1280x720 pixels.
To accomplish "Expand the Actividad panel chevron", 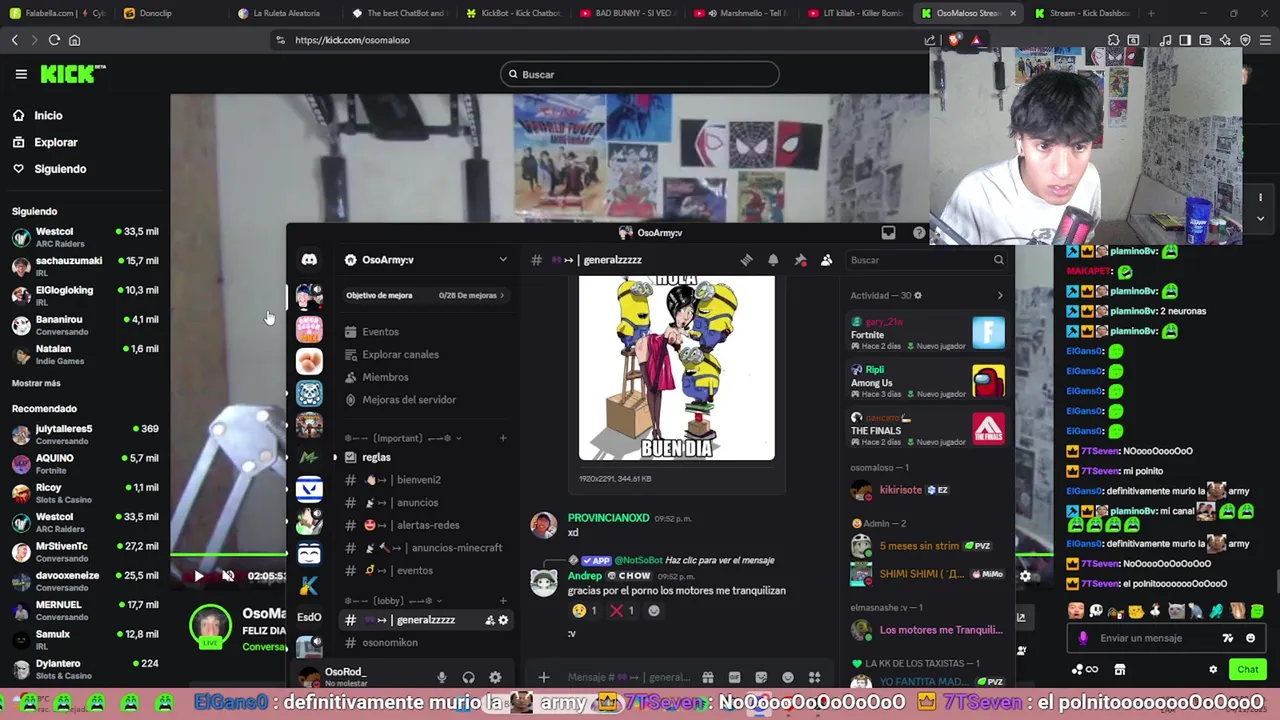I will (1000, 296).
